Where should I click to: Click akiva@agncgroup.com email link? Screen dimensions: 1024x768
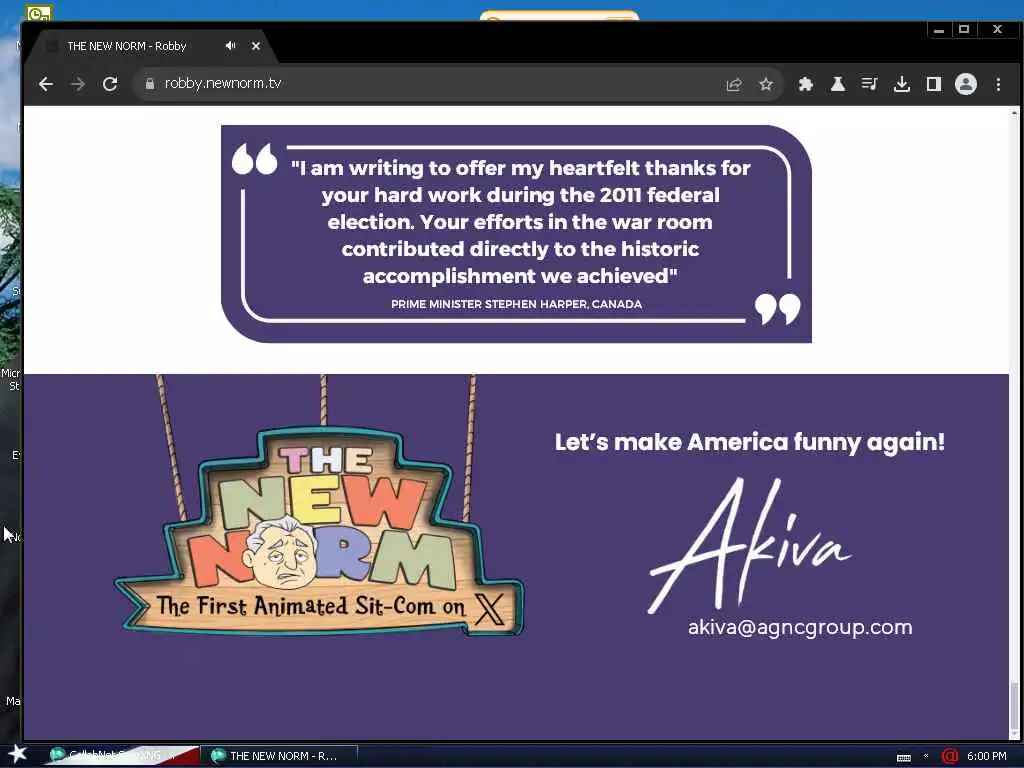800,627
